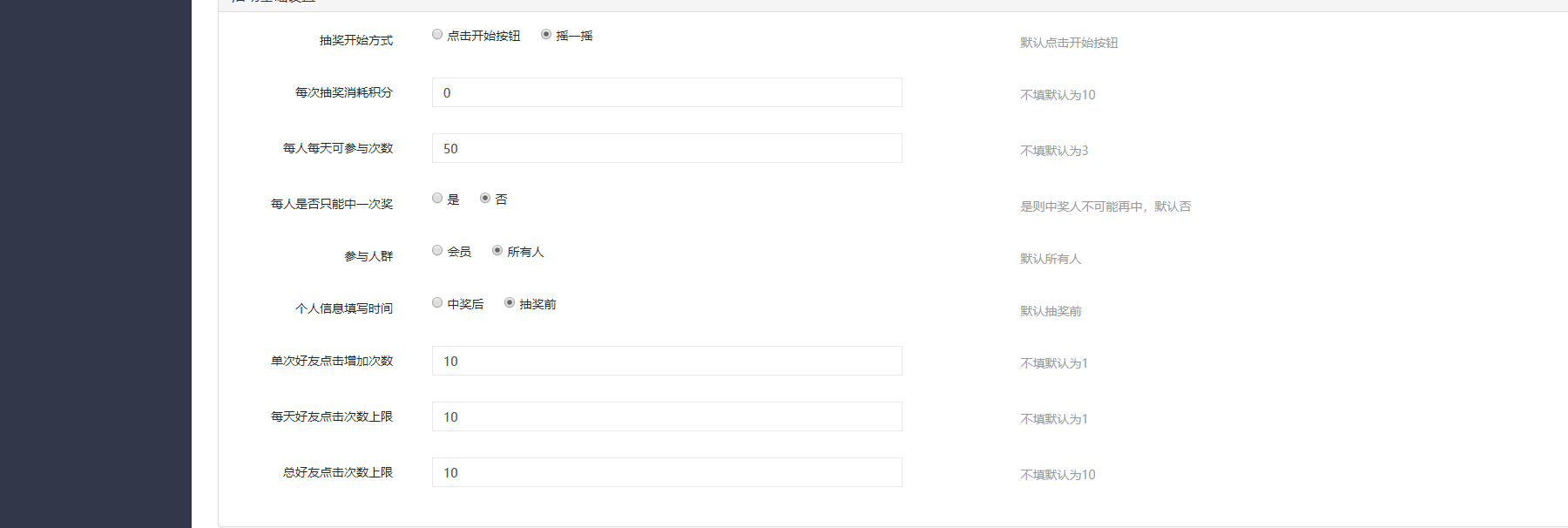Click the 每次抽奖消耗积分 input field
The height and width of the screenshot is (528, 1568).
pos(667,92)
